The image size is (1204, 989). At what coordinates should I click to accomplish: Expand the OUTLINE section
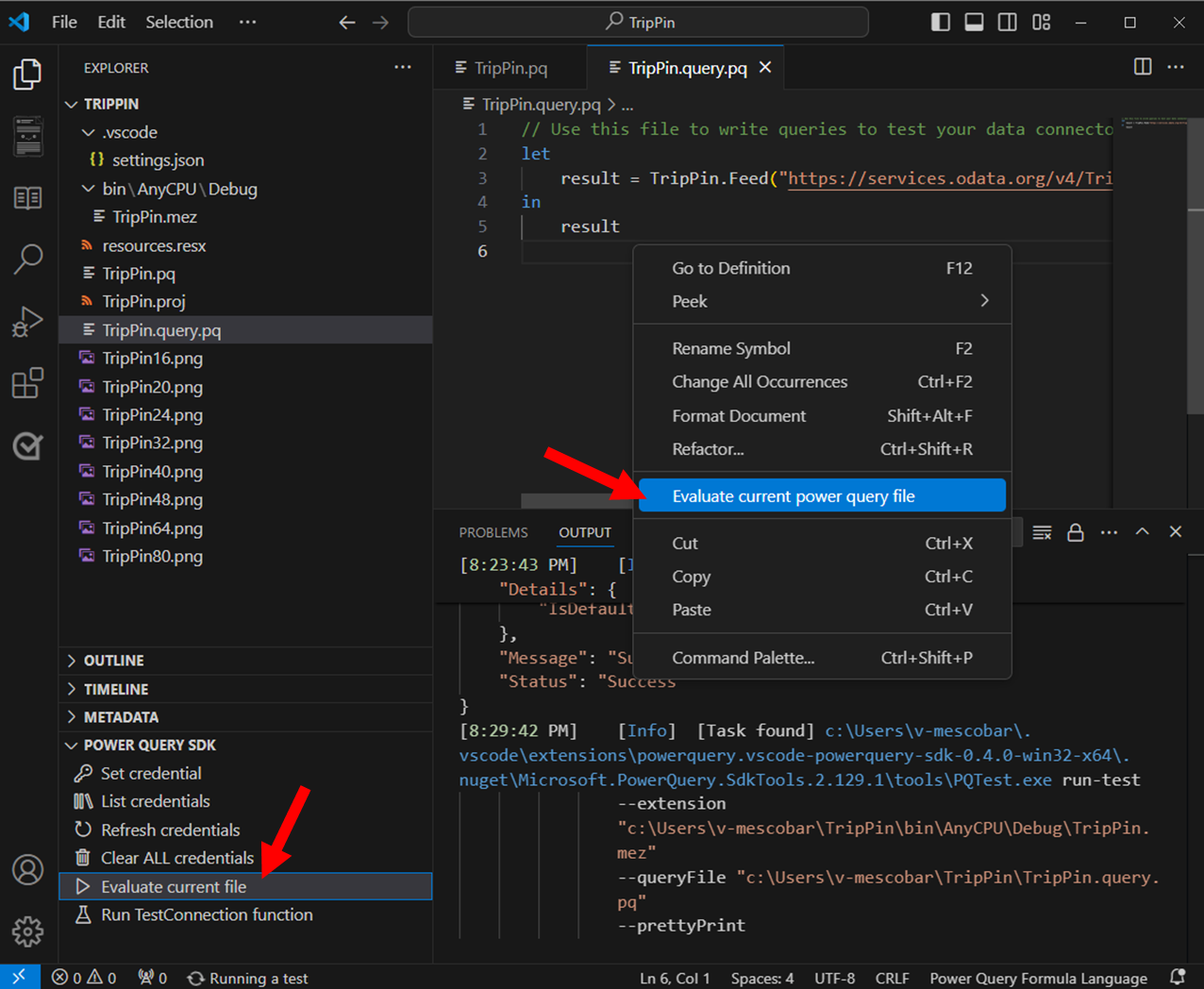[113, 661]
